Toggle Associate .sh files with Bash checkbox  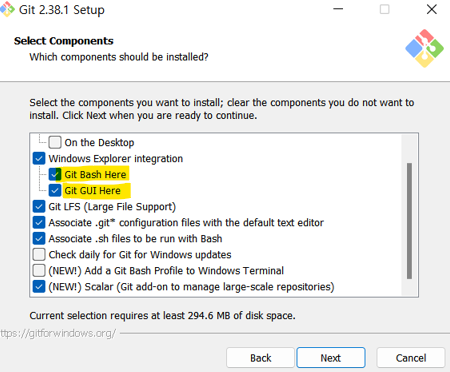pyautogui.click(x=39, y=238)
